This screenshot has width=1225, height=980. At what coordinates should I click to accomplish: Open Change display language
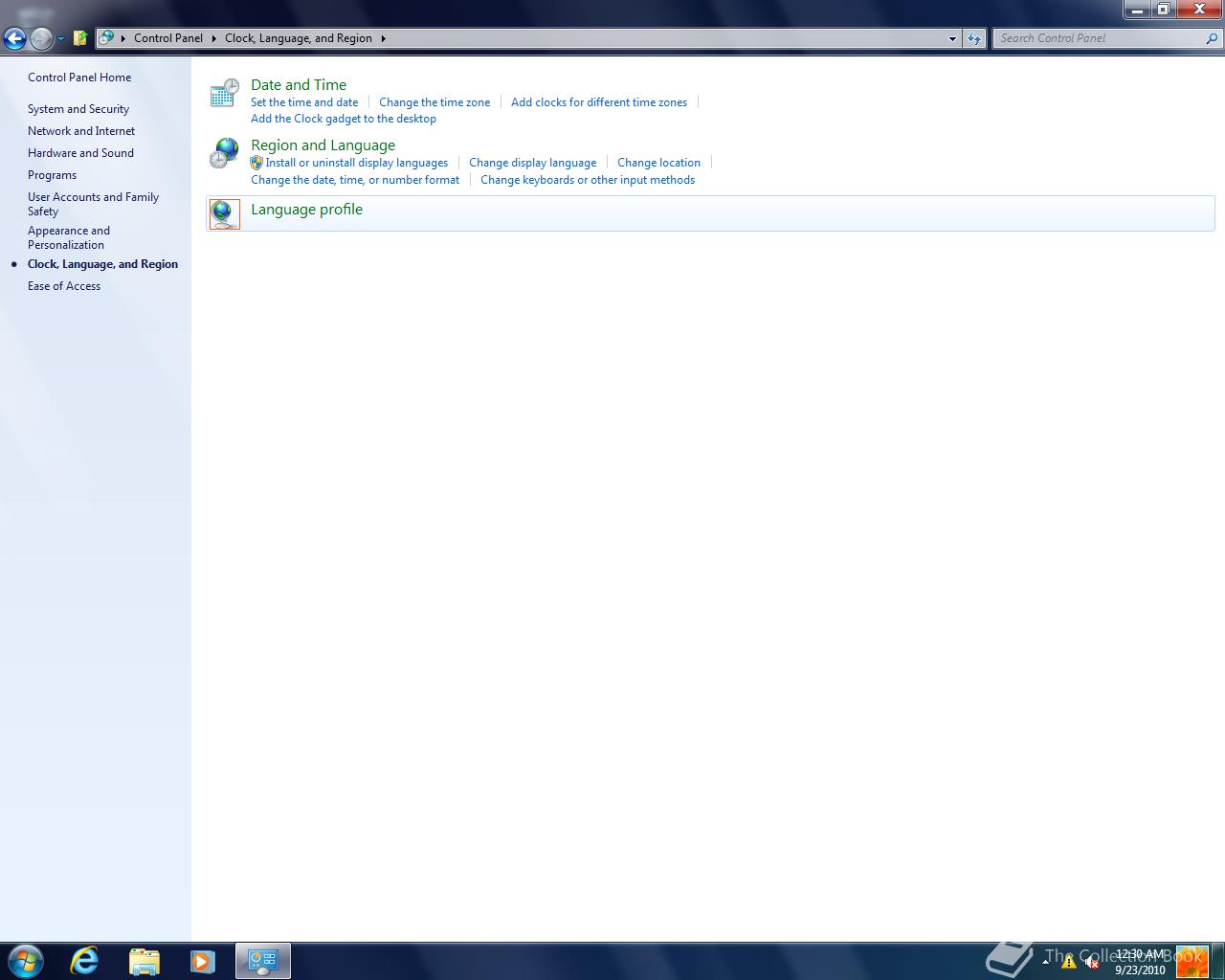[532, 163]
